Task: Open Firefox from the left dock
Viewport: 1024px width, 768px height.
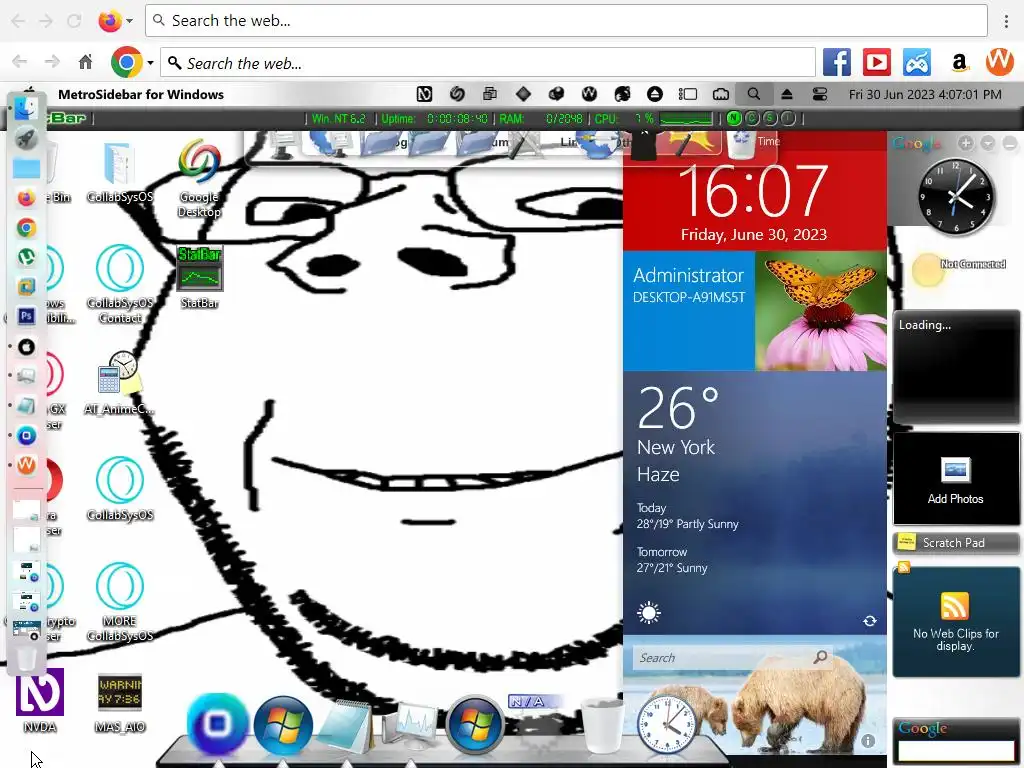Action: tap(26, 198)
